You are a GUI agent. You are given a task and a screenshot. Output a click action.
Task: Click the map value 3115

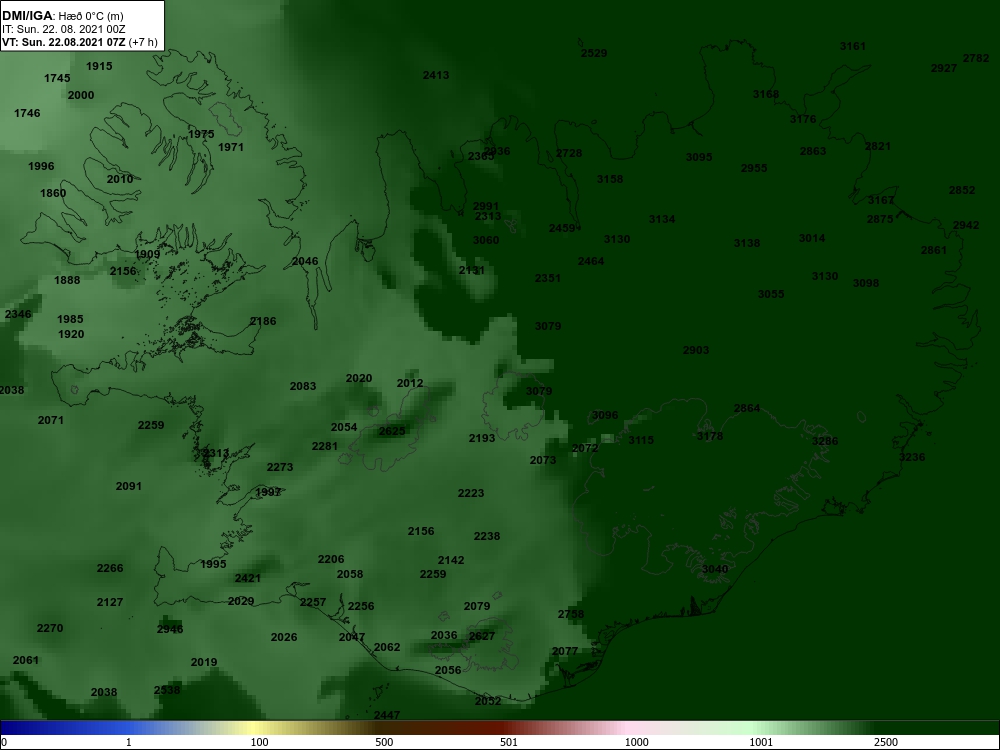click(x=641, y=441)
